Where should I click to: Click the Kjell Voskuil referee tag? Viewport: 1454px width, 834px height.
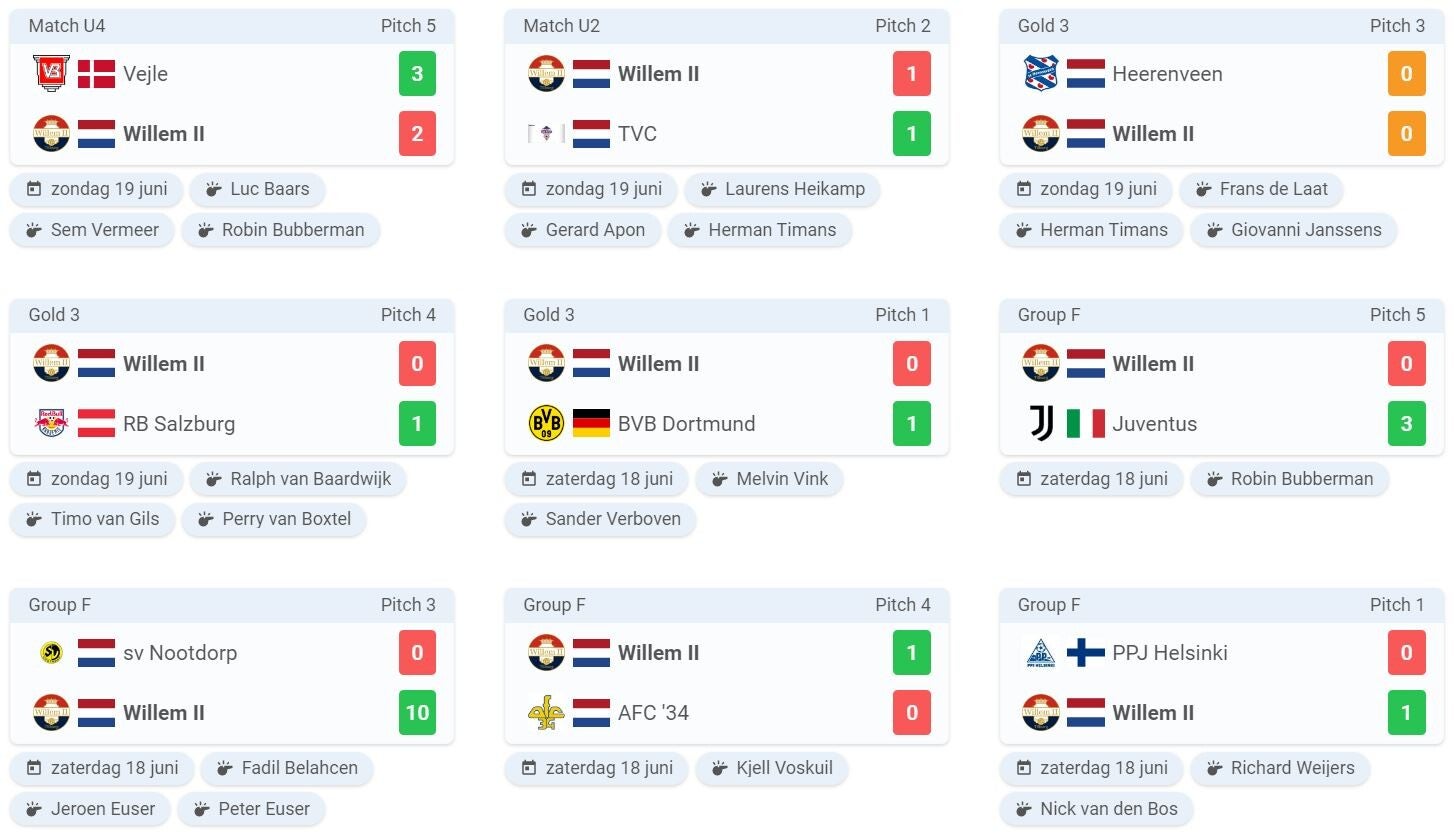point(771,768)
